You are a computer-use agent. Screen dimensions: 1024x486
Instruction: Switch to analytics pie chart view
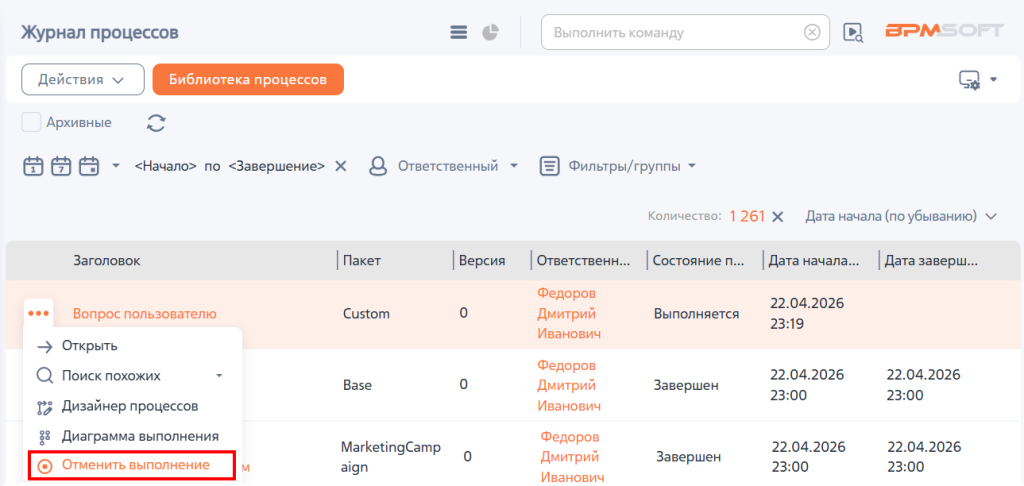click(490, 32)
